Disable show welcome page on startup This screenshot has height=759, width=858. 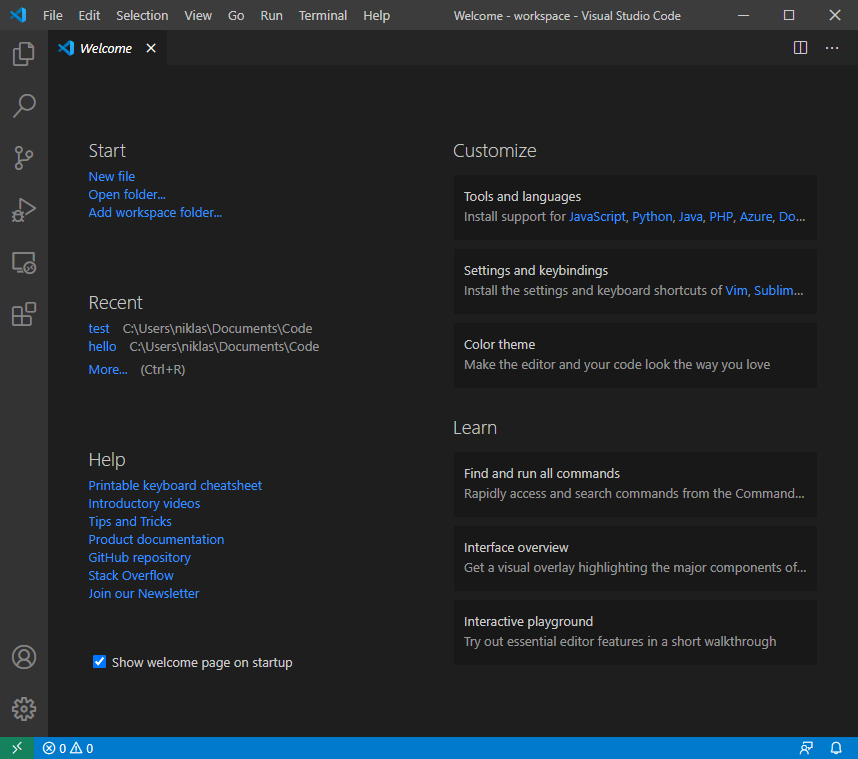tap(99, 661)
